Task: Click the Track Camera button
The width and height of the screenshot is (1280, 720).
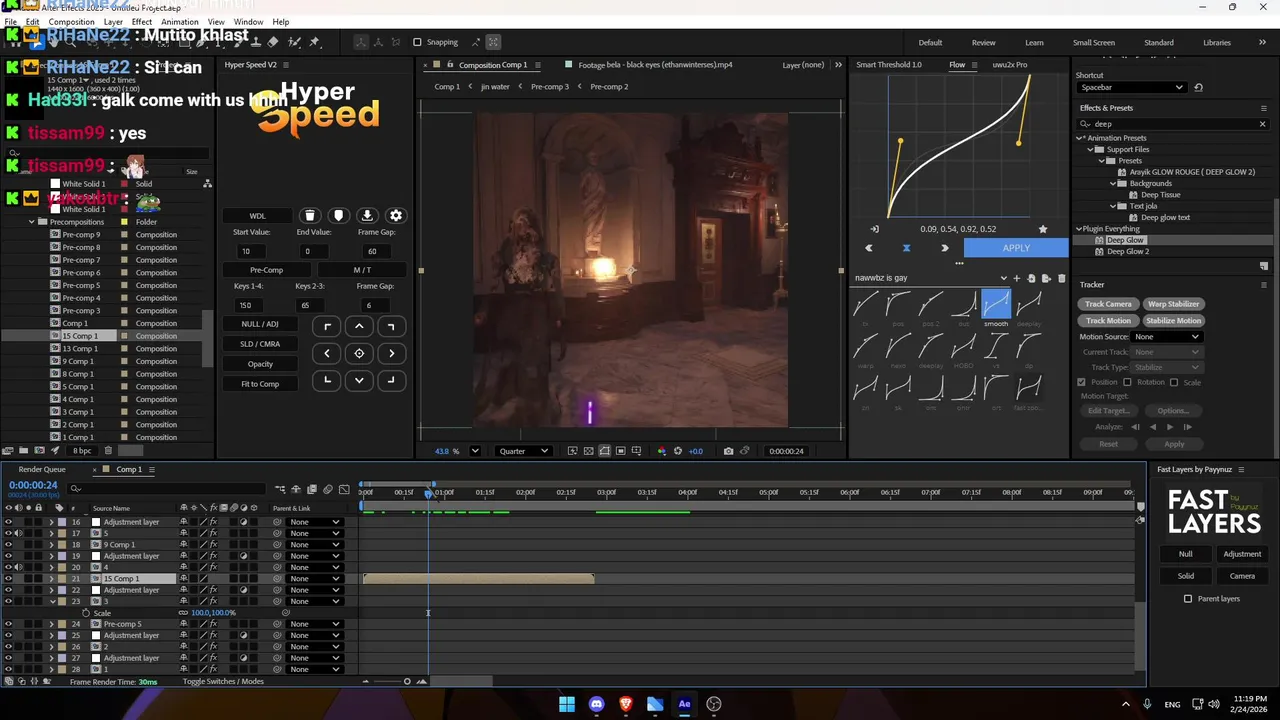Action: [1108, 304]
